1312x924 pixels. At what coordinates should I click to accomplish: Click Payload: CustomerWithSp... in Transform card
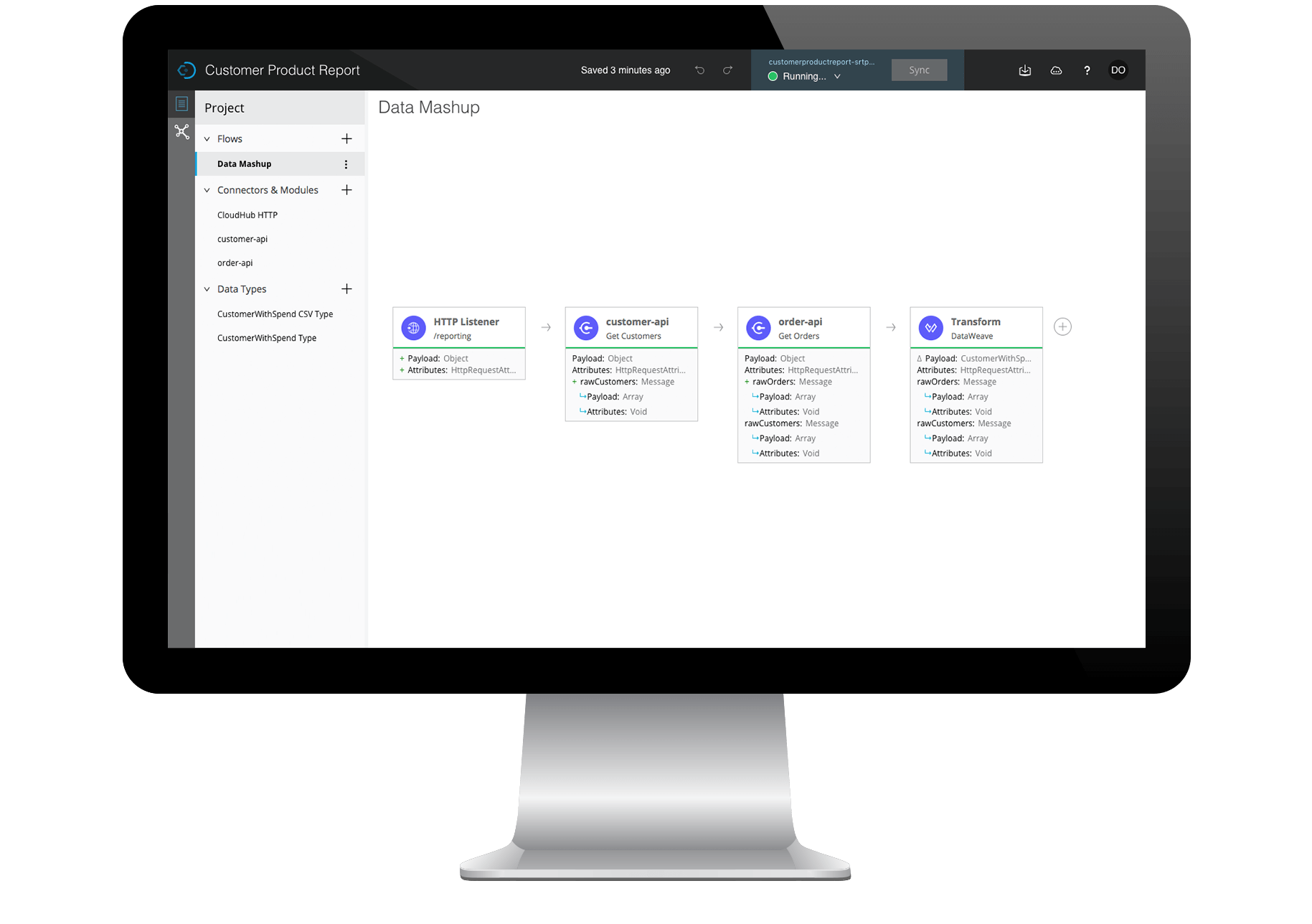[x=978, y=359]
